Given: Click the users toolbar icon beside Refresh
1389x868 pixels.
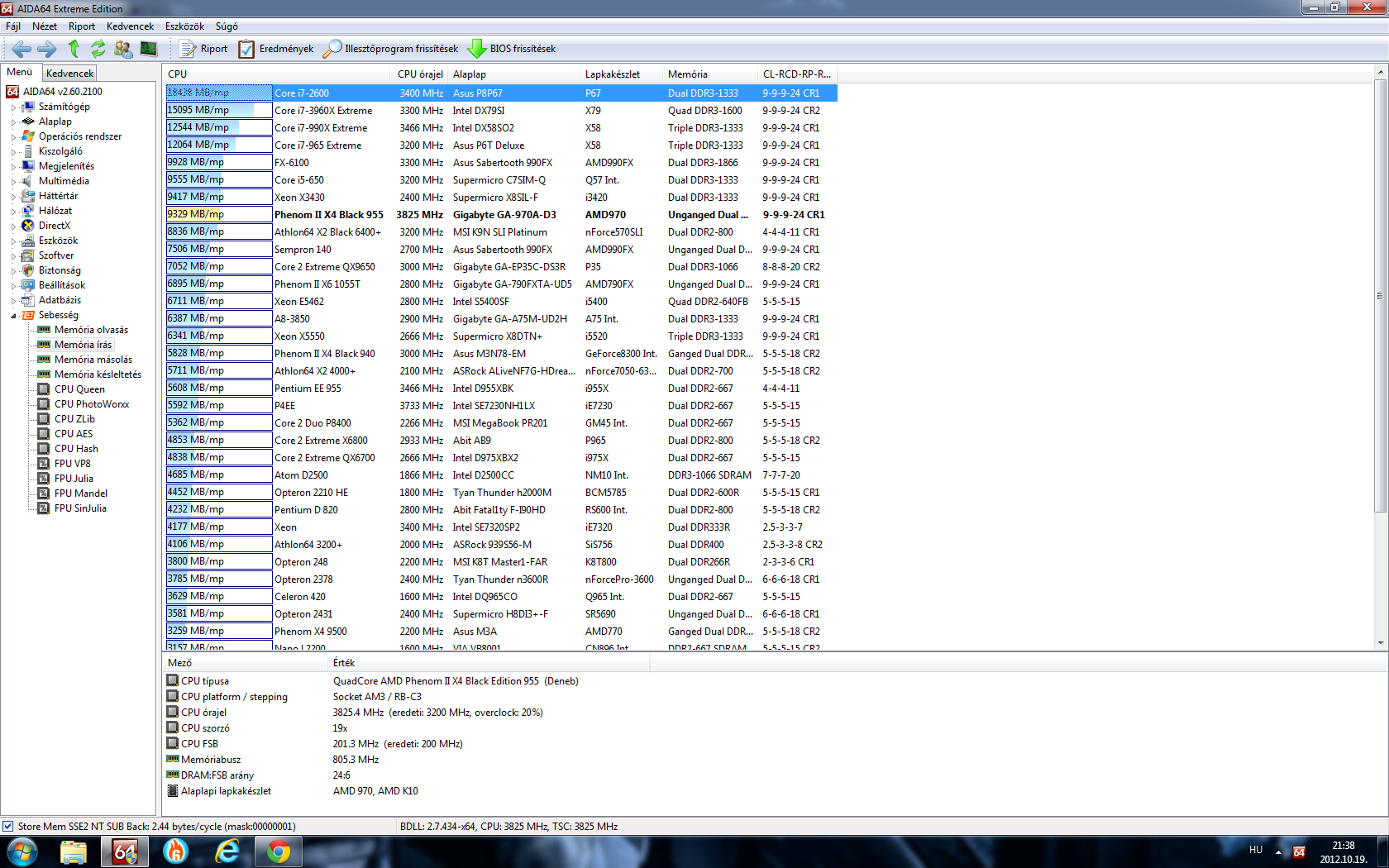Looking at the screenshot, I should [x=123, y=49].
